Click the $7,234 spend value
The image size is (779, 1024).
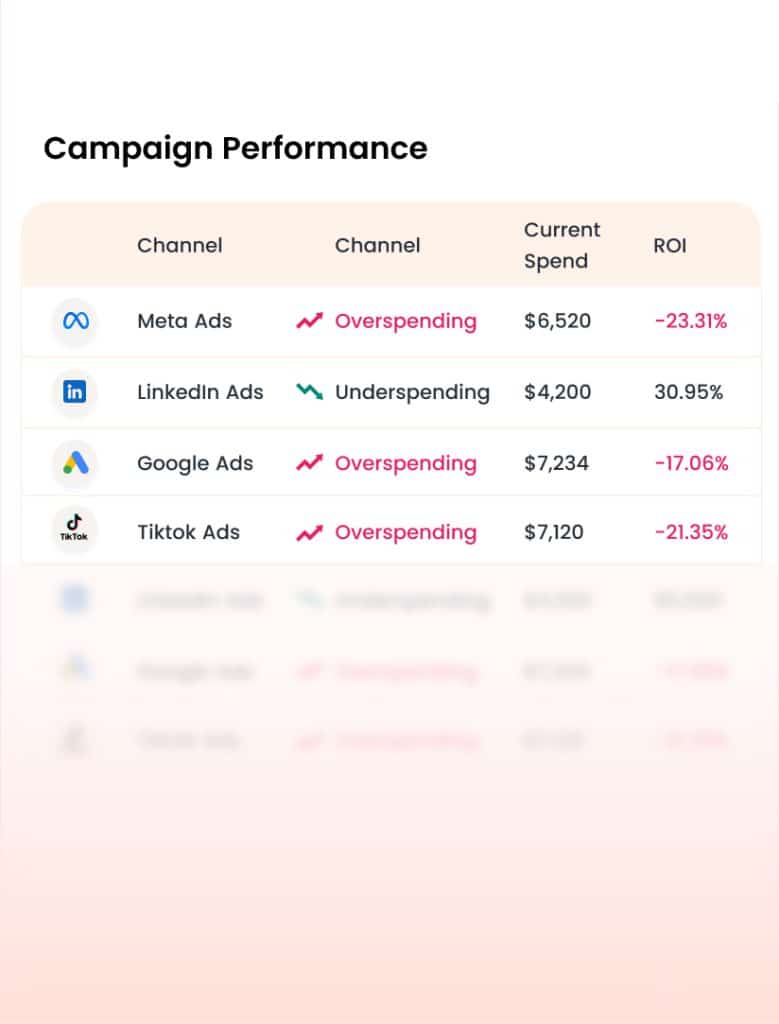tap(556, 463)
